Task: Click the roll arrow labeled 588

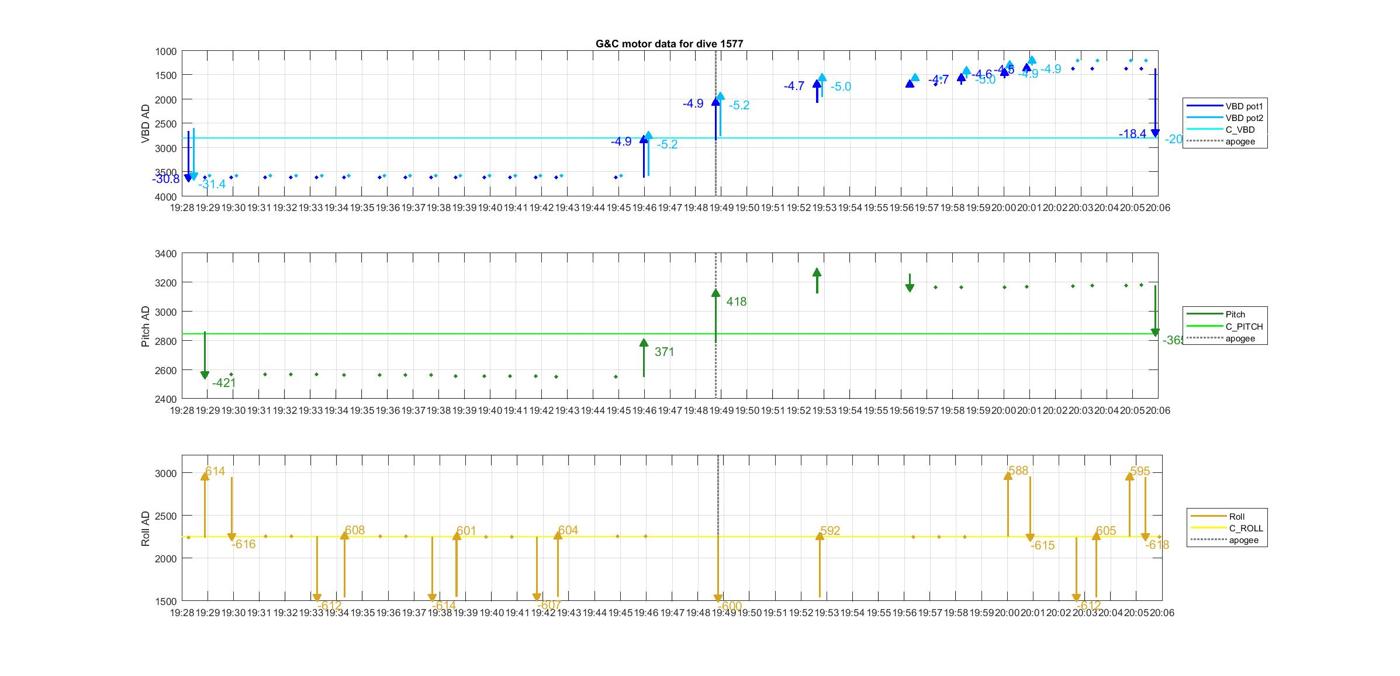Action: [1008, 503]
